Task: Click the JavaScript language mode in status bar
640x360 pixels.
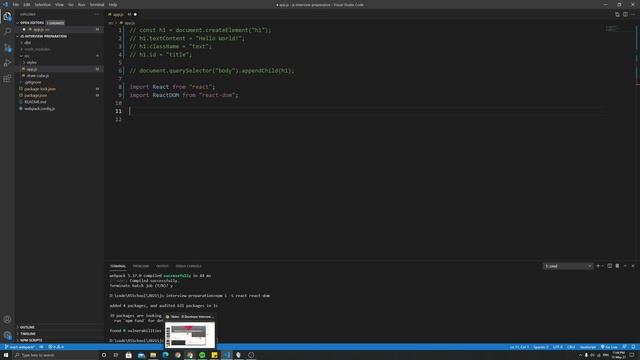Action: 588,347
